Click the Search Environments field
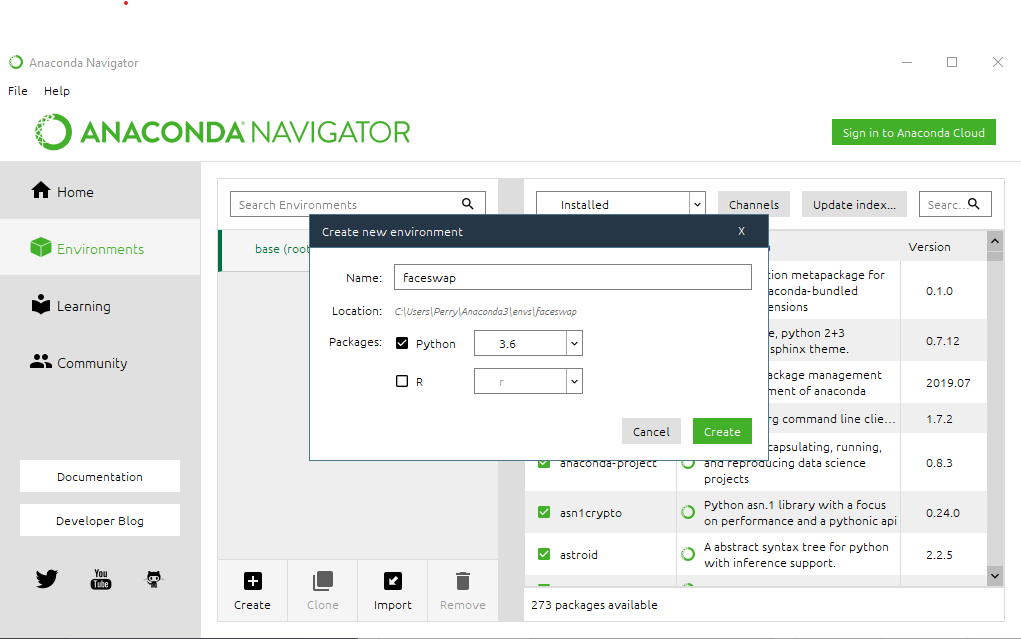1021x639 pixels. click(357, 204)
